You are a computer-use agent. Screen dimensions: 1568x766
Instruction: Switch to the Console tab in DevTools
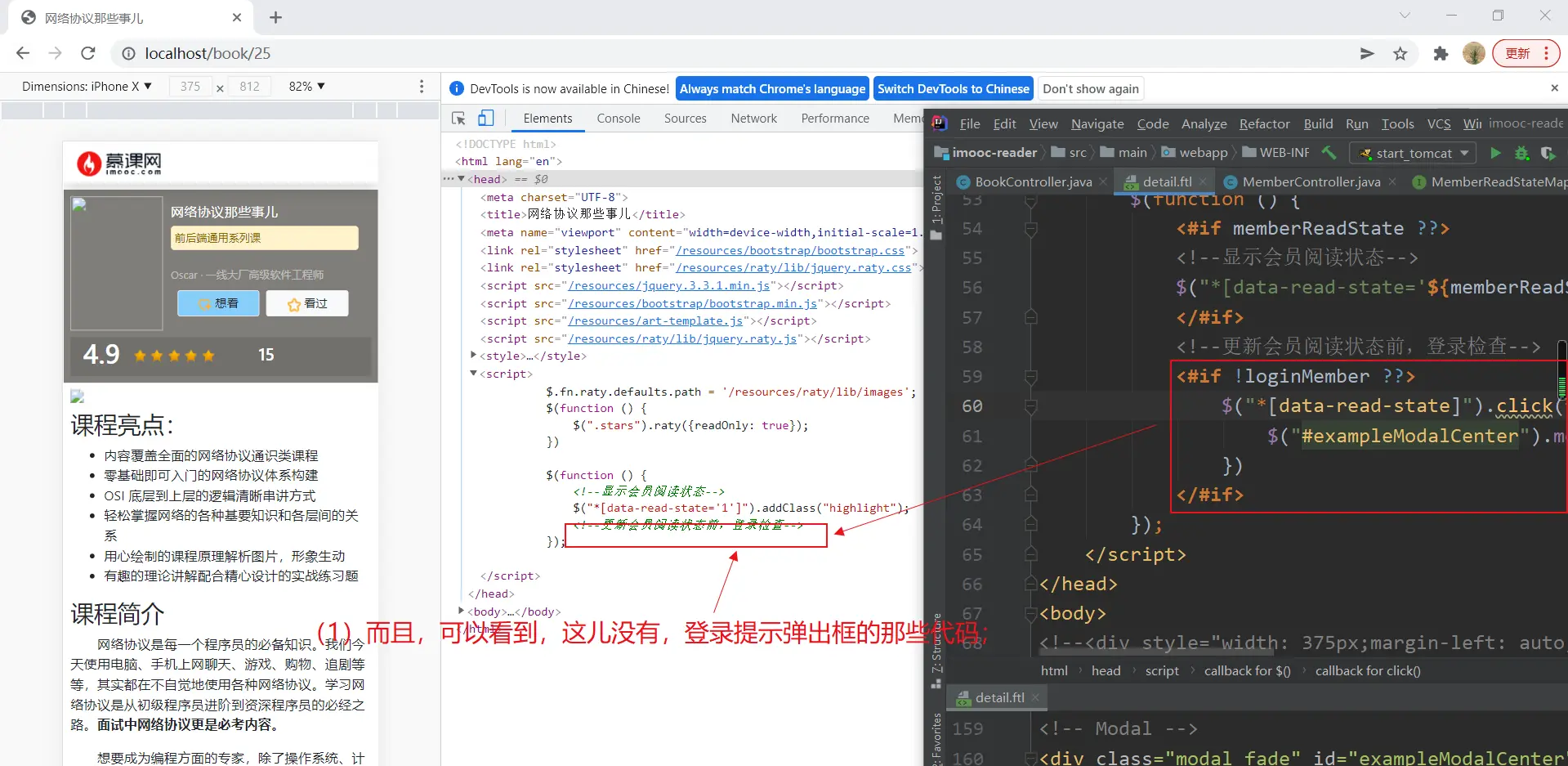click(618, 119)
